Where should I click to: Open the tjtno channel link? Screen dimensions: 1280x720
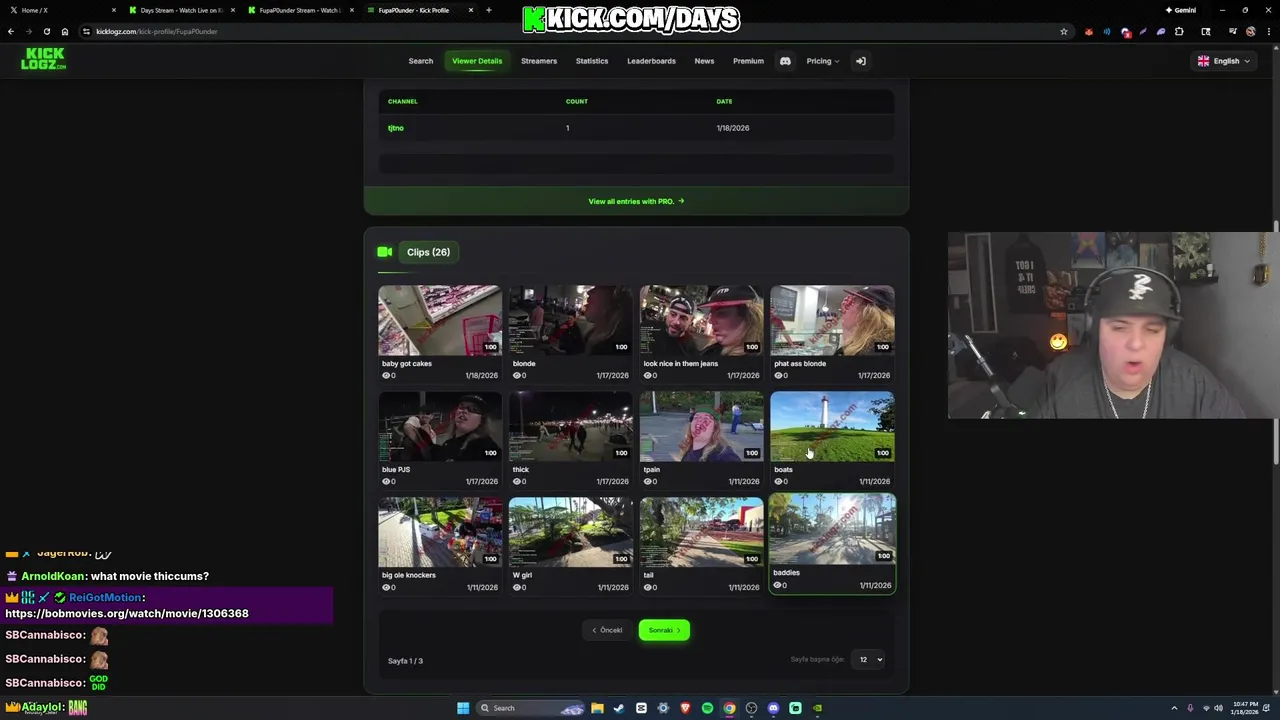[396, 128]
